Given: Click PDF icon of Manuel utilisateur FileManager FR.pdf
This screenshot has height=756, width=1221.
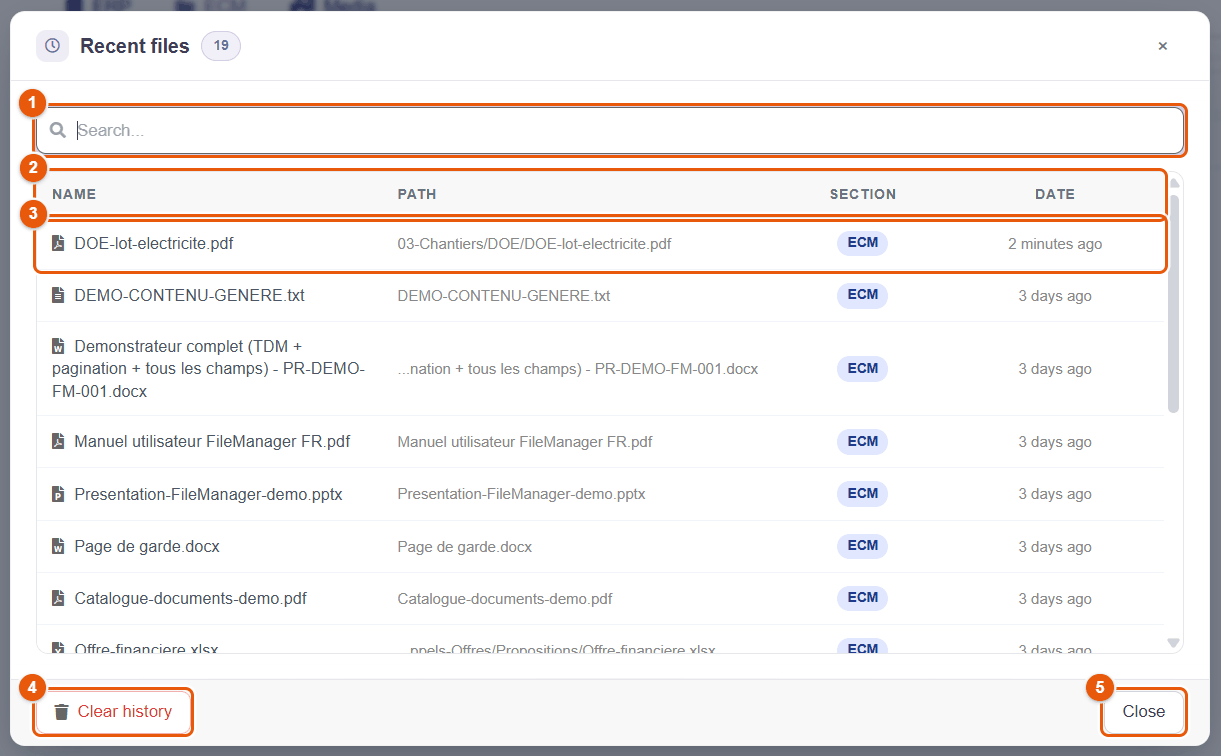Looking at the screenshot, I should click(58, 441).
